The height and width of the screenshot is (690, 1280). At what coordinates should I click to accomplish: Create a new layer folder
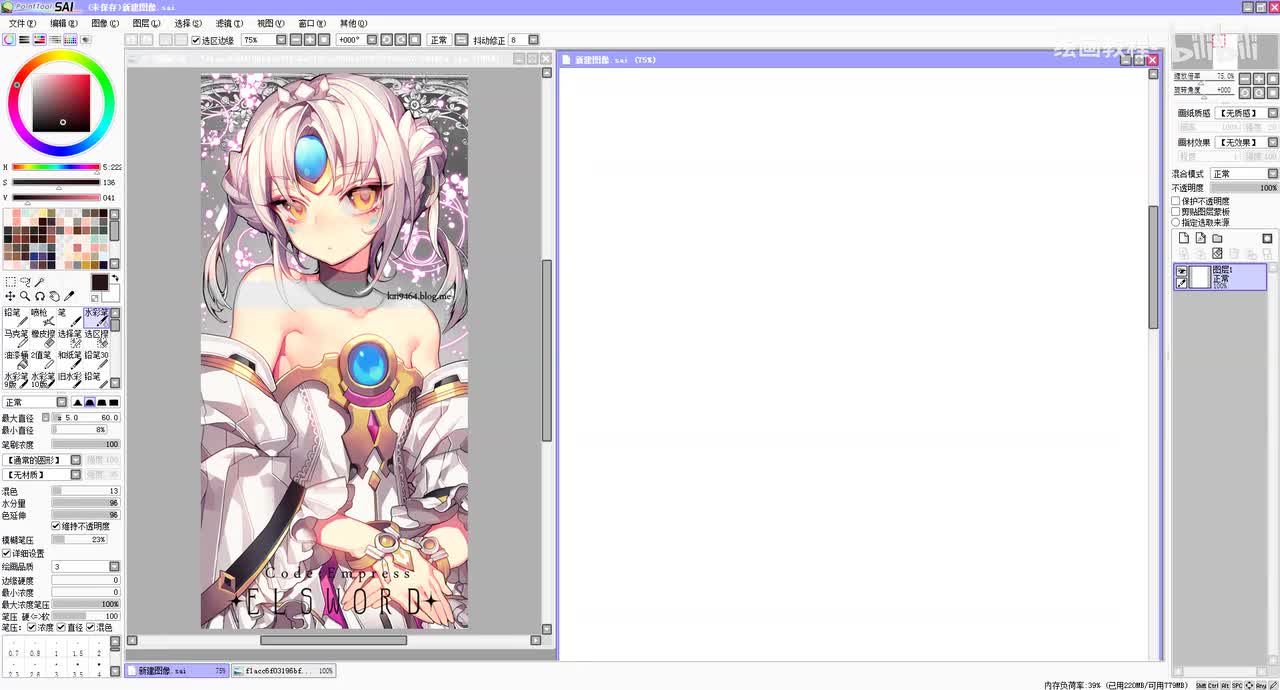pyautogui.click(x=1217, y=238)
